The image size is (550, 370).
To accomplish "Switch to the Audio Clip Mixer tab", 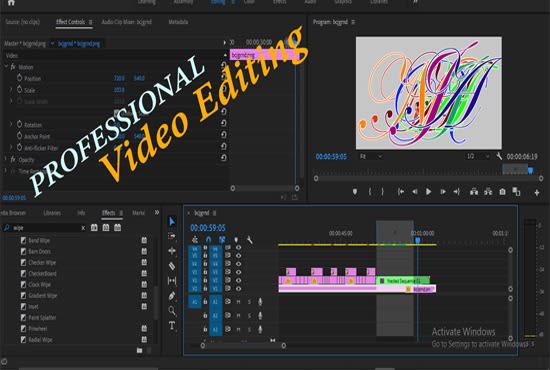I will (x=127, y=22).
